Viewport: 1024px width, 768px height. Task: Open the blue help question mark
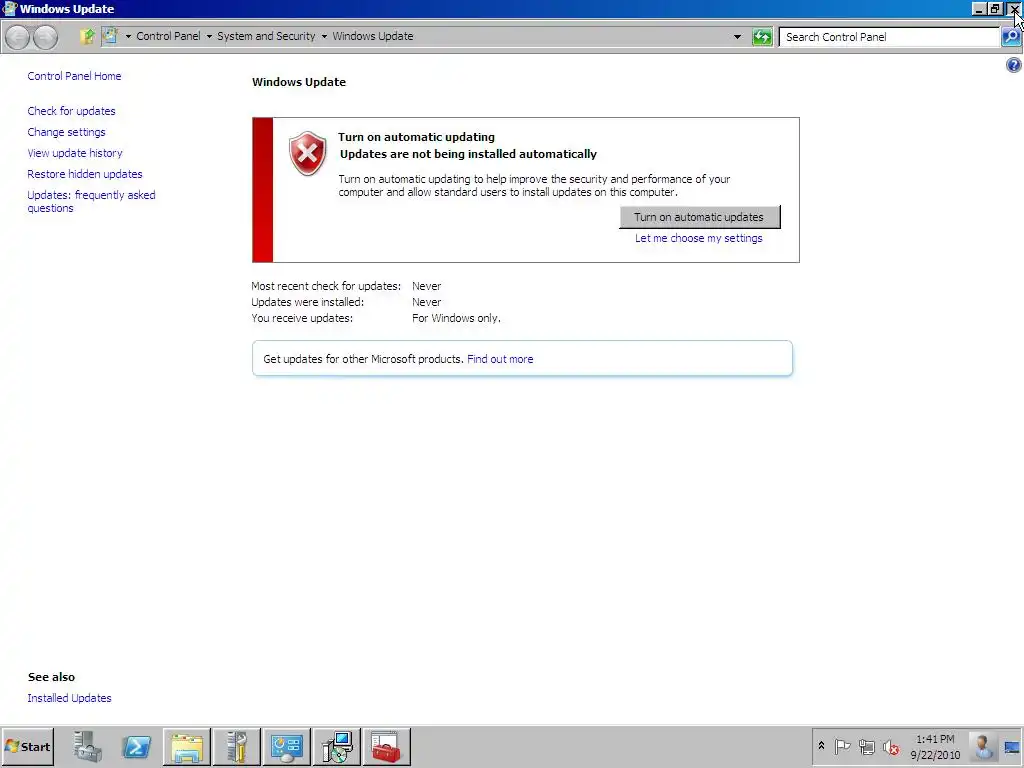(1014, 65)
